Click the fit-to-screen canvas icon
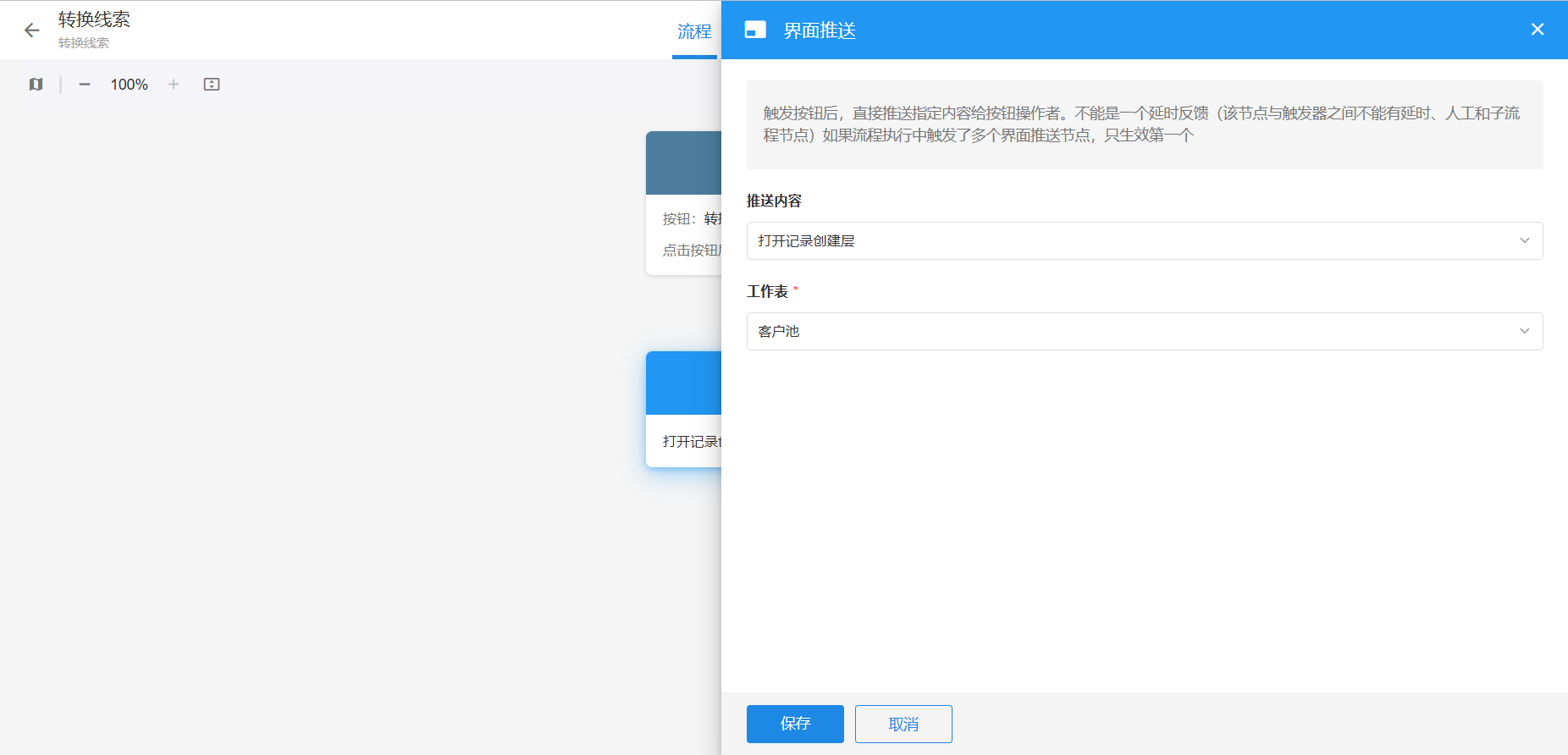 pyautogui.click(x=212, y=85)
